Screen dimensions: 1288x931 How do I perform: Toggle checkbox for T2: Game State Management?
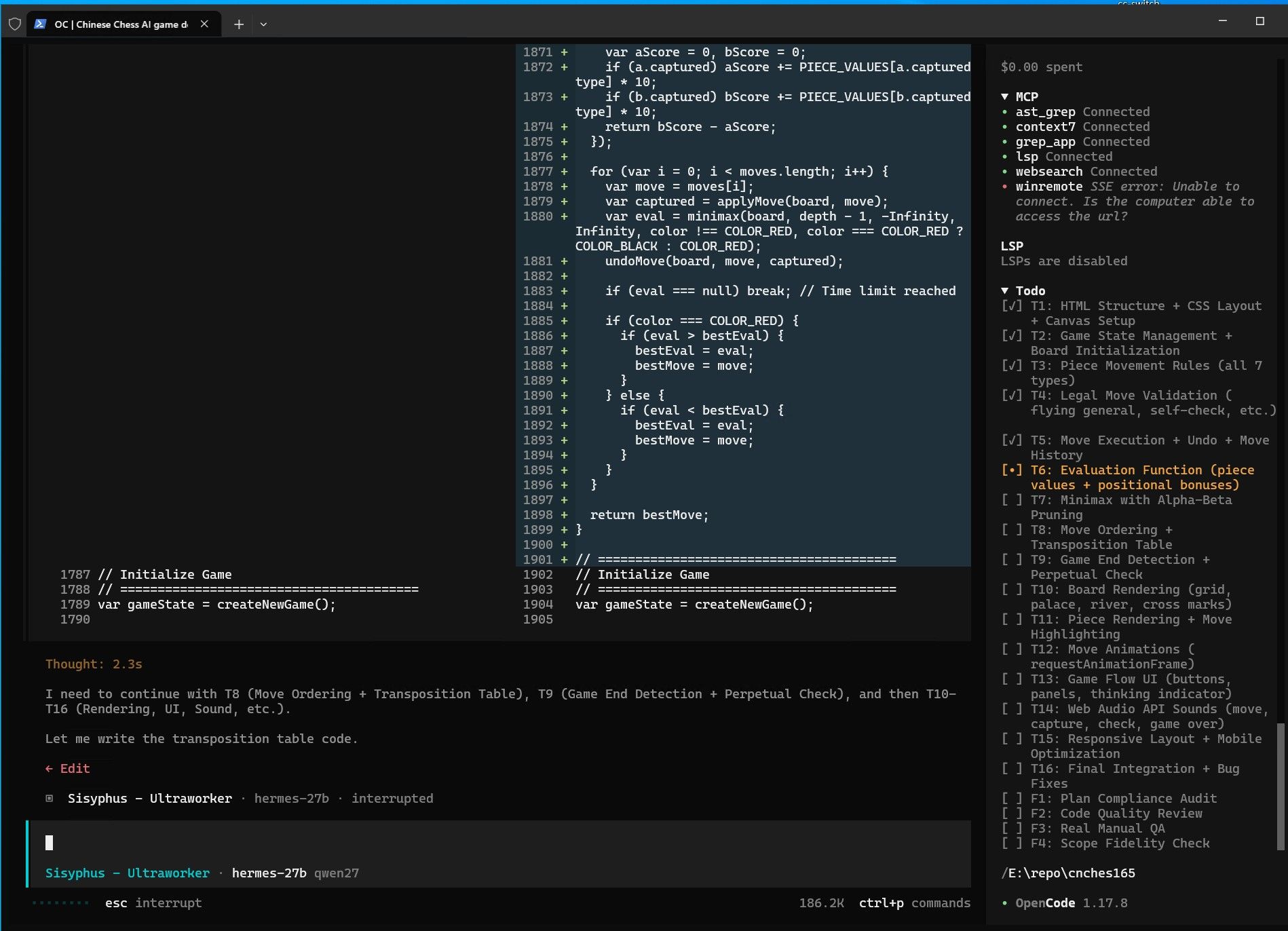pos(1012,336)
